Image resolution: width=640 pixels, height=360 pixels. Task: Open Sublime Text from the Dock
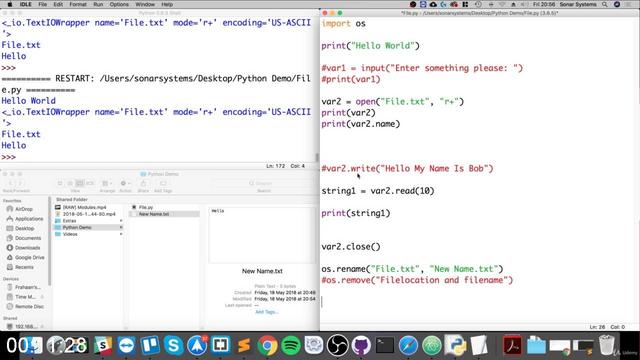coord(244,345)
